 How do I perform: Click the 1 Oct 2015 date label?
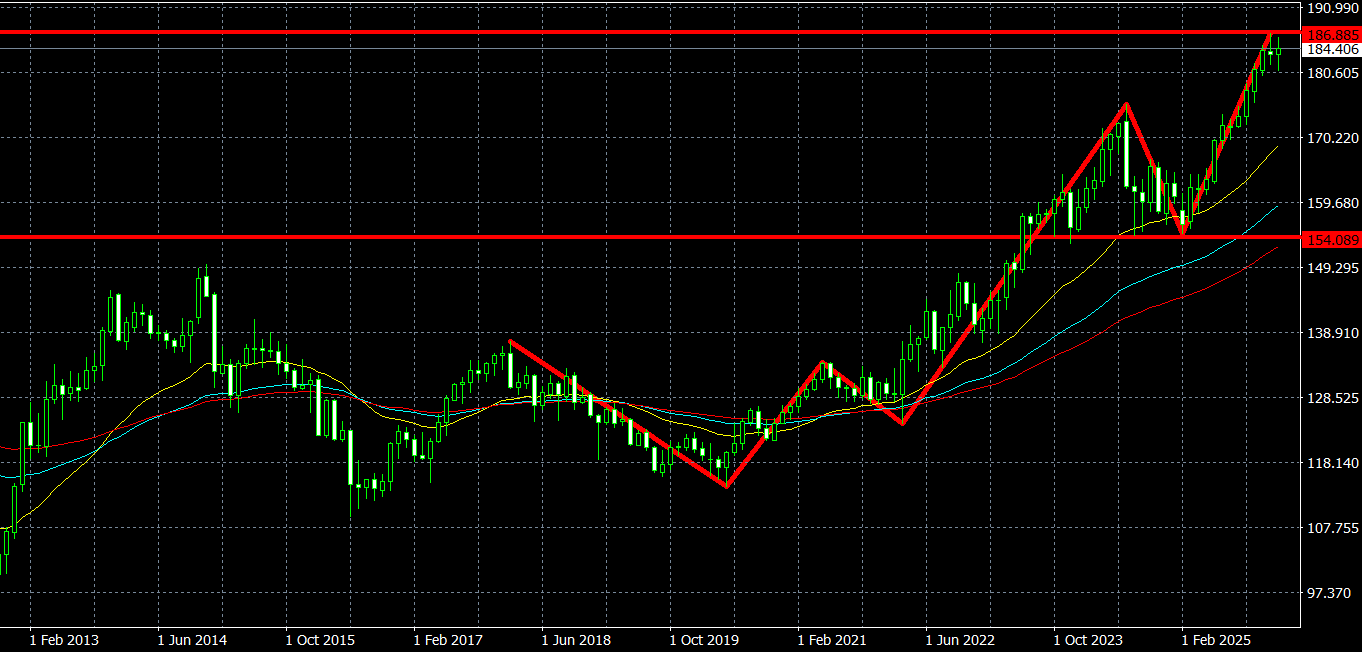(x=320, y=639)
